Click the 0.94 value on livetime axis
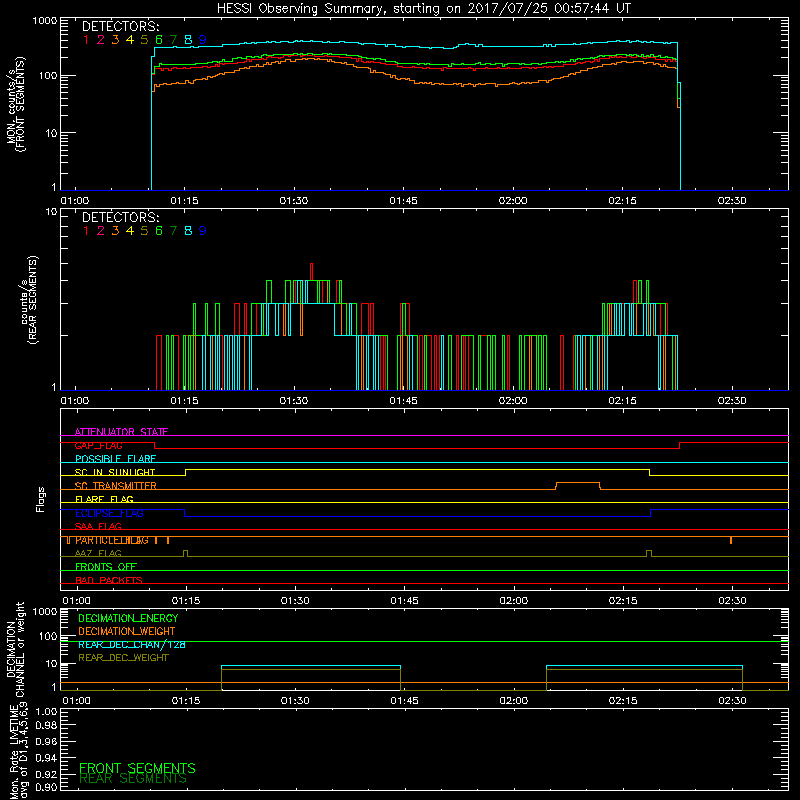The height and width of the screenshot is (800, 800). (x=46, y=757)
